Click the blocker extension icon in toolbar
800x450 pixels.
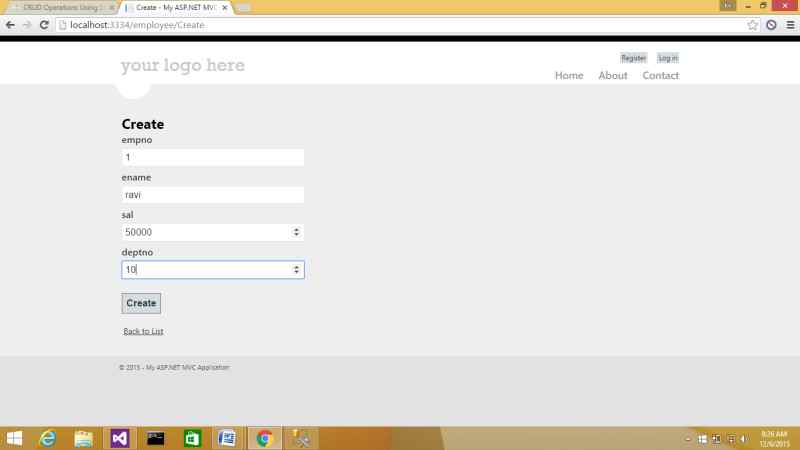[771, 25]
